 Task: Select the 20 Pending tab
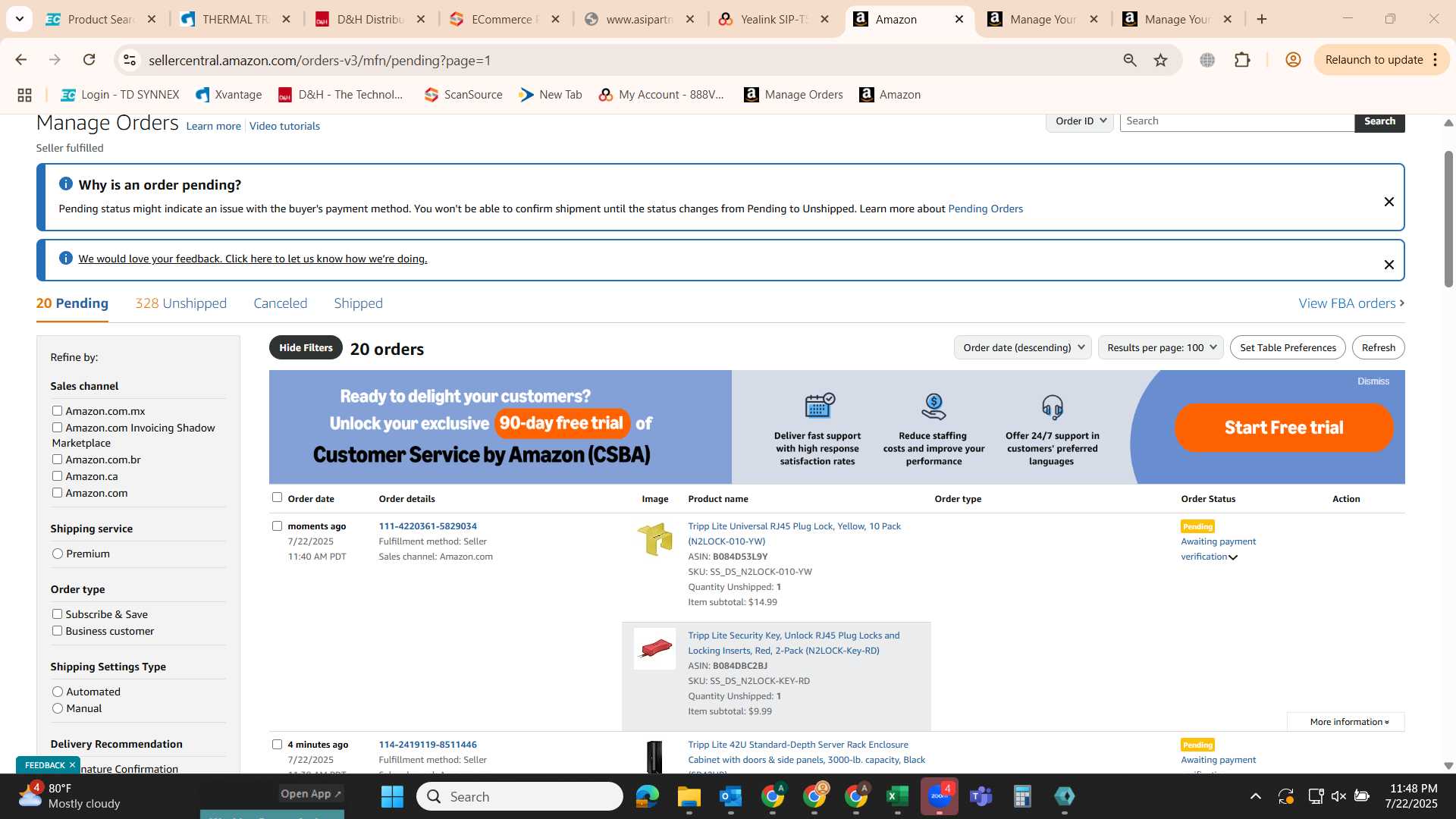click(72, 303)
